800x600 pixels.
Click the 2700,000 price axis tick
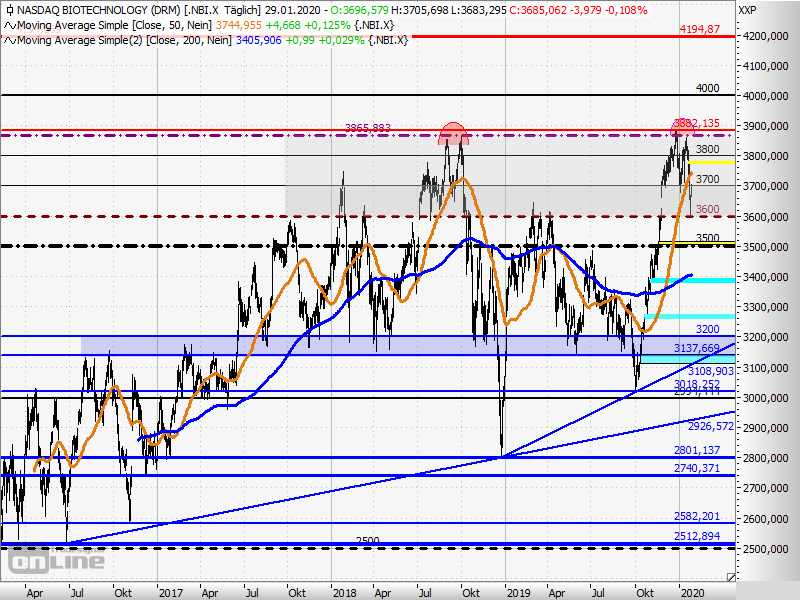[766, 488]
